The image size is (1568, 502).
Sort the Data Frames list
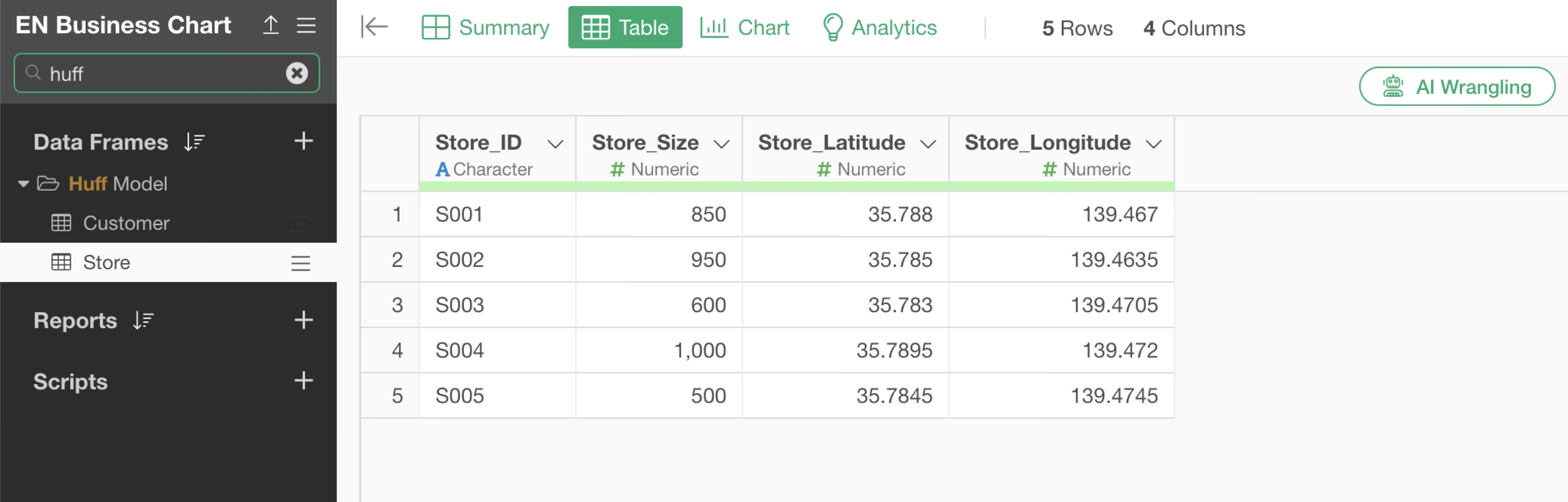[x=194, y=142]
